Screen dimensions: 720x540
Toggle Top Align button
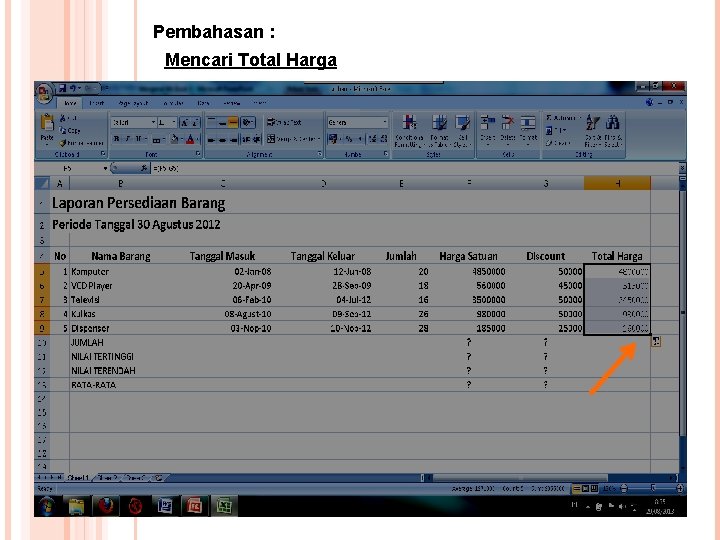(x=211, y=122)
